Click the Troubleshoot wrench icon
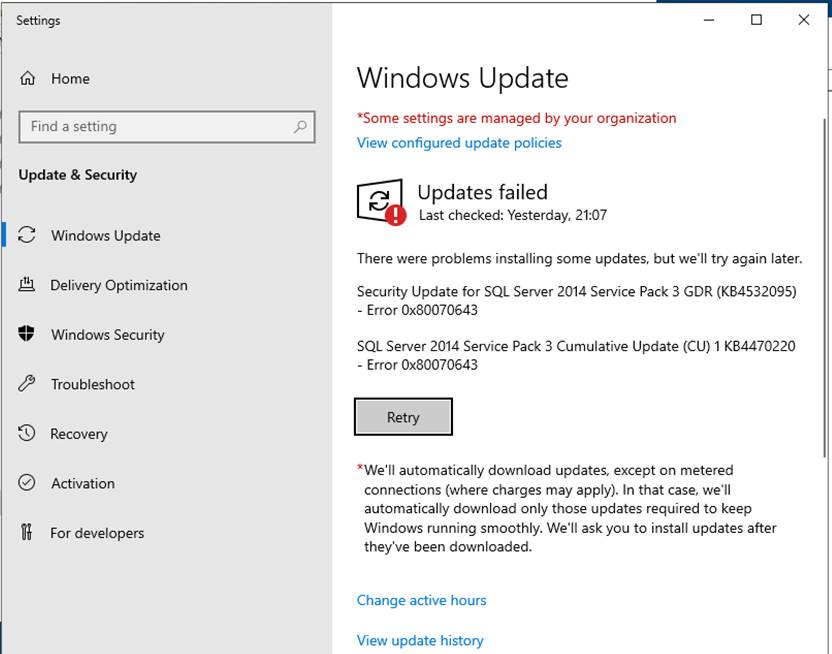 (27, 383)
